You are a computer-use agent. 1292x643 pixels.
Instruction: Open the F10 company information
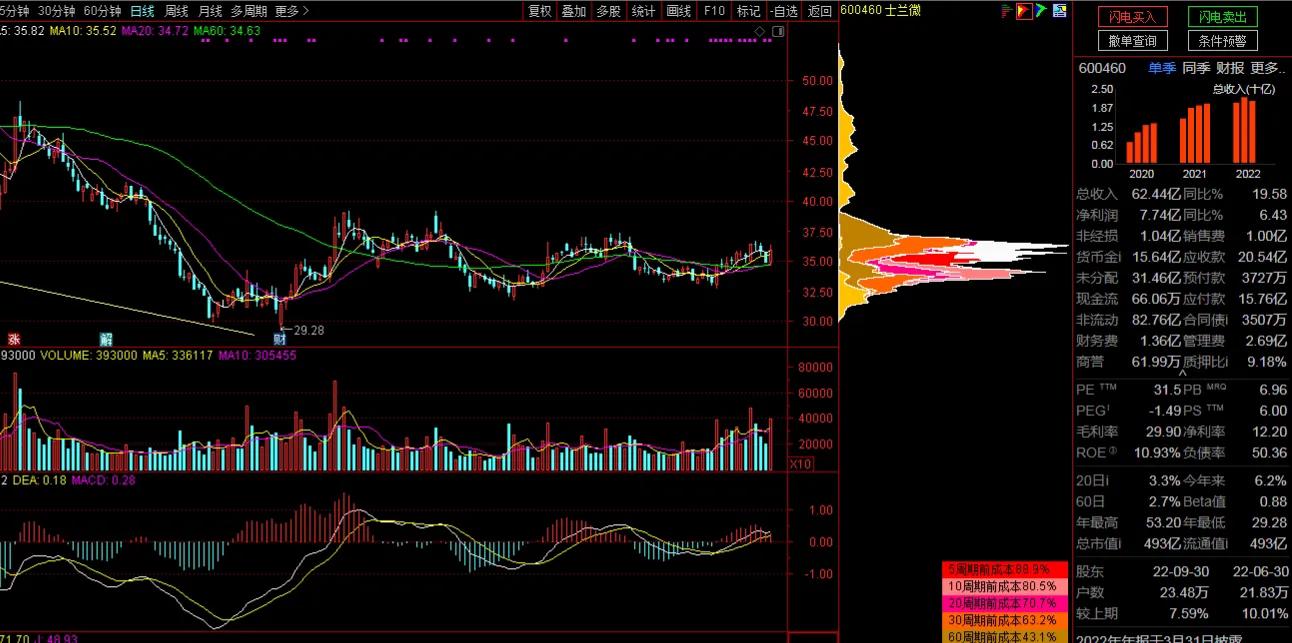coord(714,11)
